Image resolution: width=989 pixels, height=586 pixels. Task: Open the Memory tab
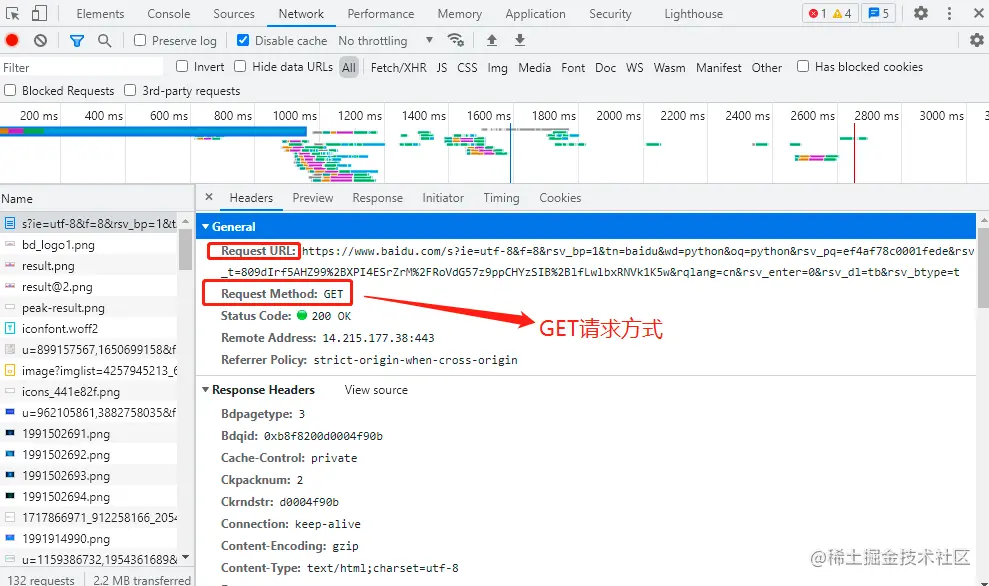point(460,13)
